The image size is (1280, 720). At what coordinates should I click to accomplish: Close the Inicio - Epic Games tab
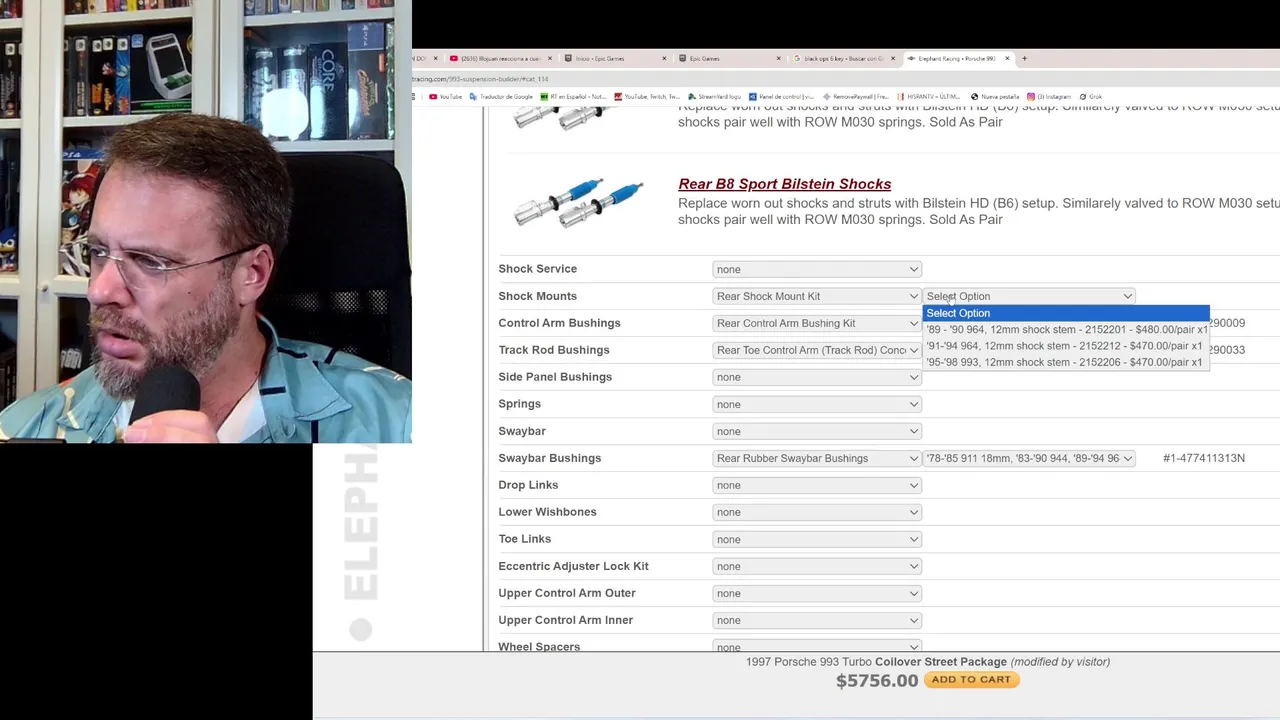pyautogui.click(x=664, y=58)
